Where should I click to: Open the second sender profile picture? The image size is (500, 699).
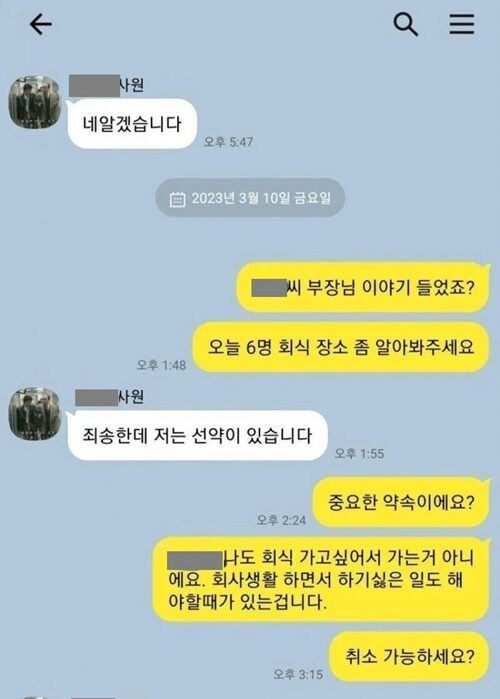pos(35,413)
